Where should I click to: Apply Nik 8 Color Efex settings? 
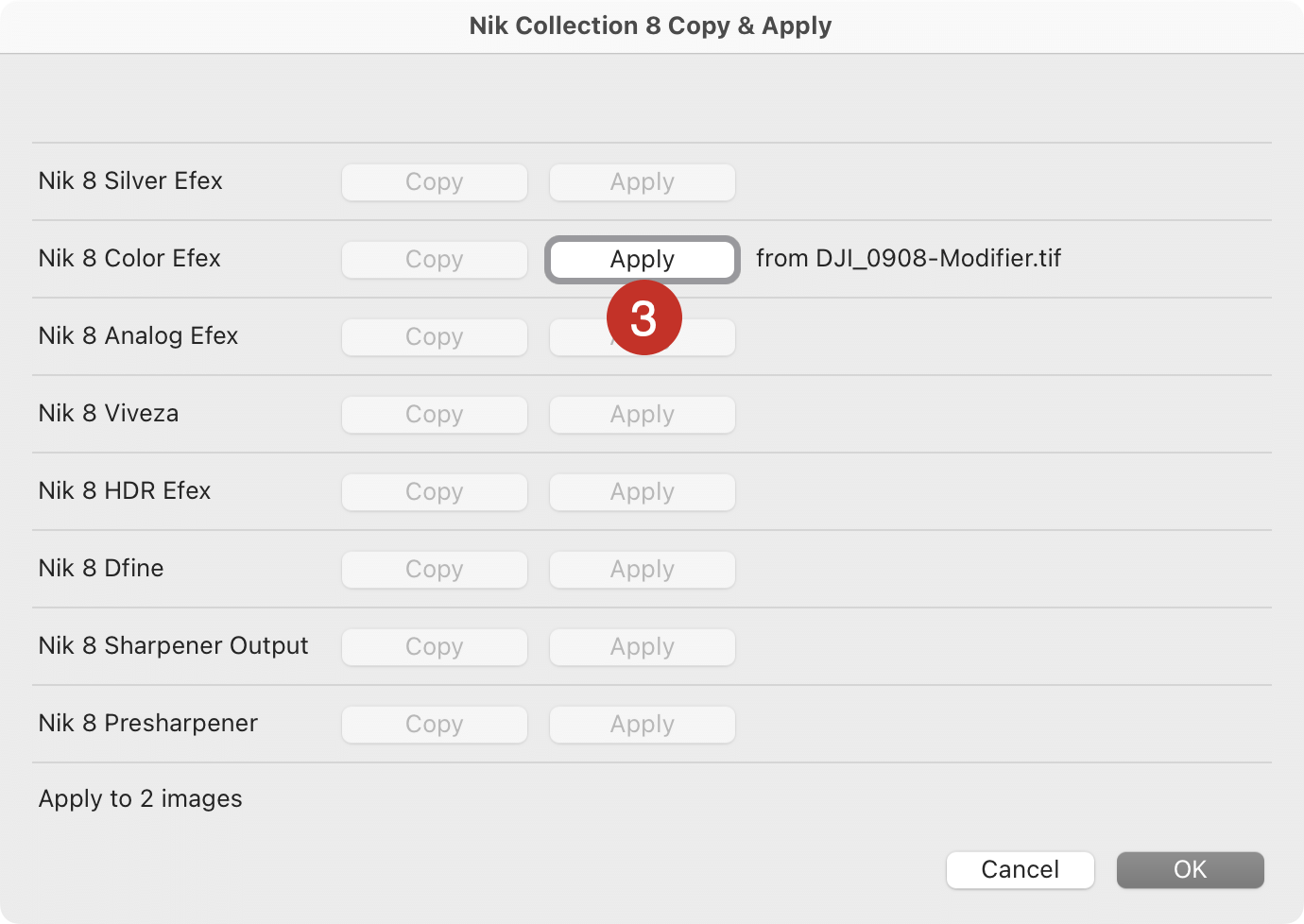(x=643, y=260)
